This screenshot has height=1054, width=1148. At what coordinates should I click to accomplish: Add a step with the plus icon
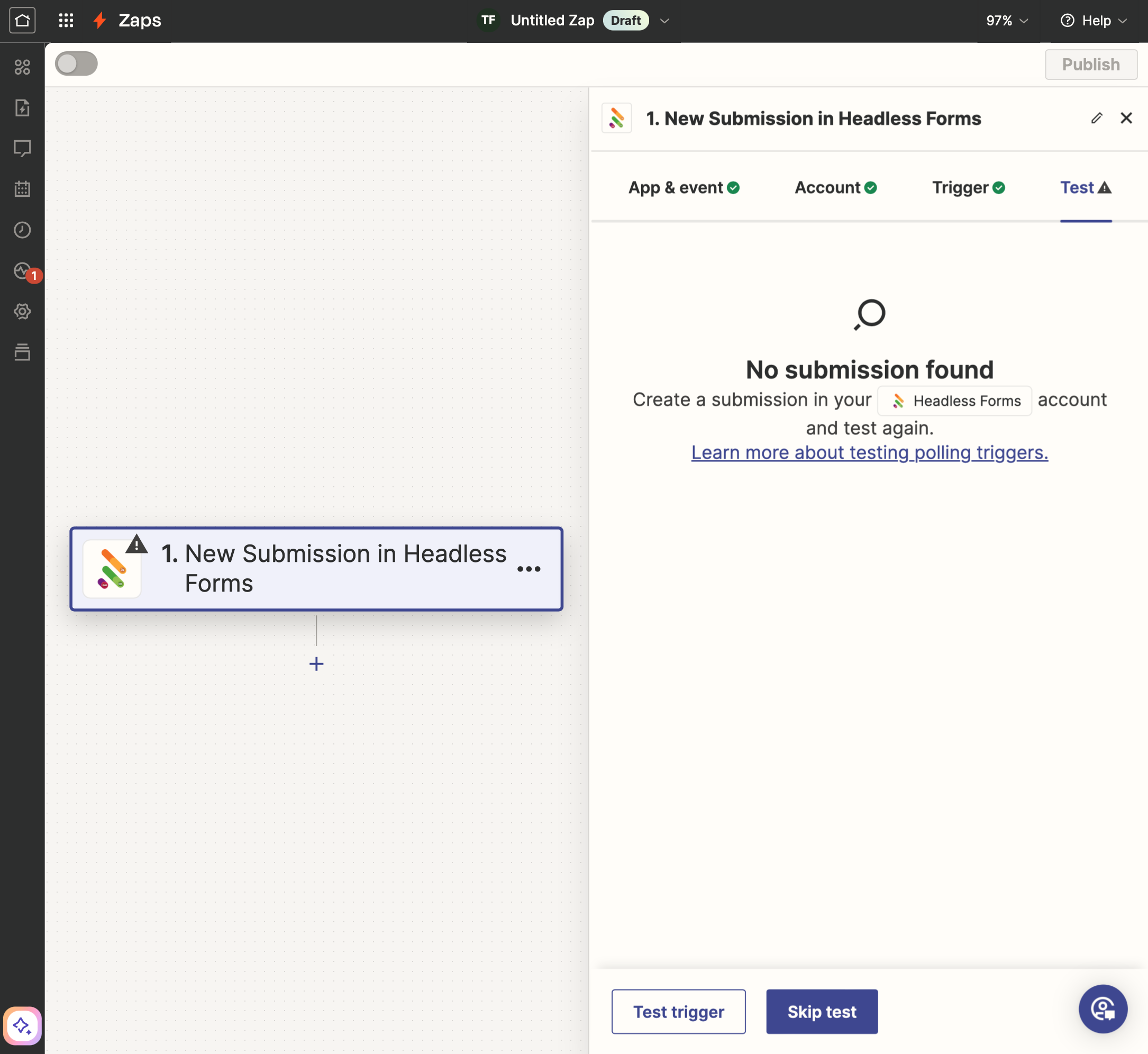[316, 664]
